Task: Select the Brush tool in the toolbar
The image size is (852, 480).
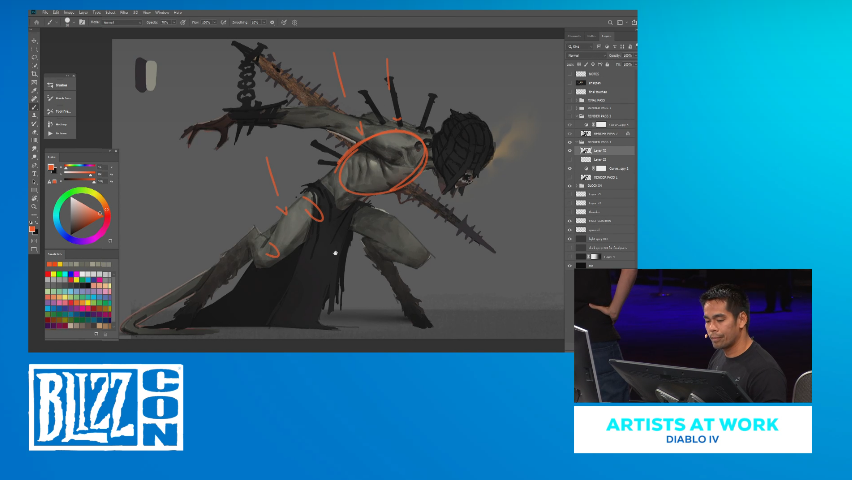Action: point(34,107)
